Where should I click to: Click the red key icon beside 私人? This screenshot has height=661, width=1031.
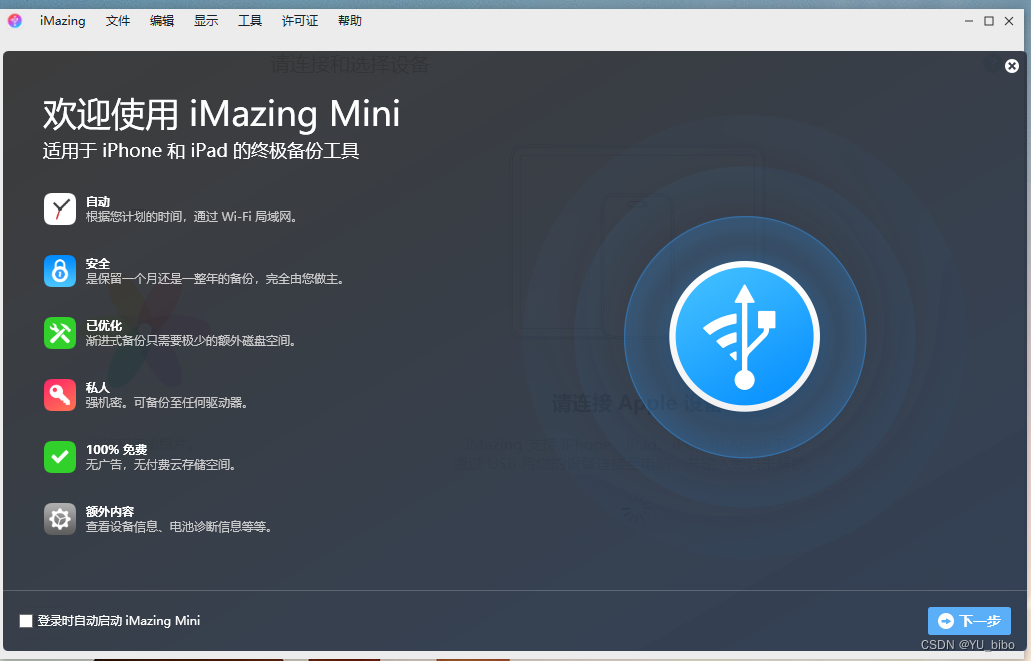[x=60, y=395]
